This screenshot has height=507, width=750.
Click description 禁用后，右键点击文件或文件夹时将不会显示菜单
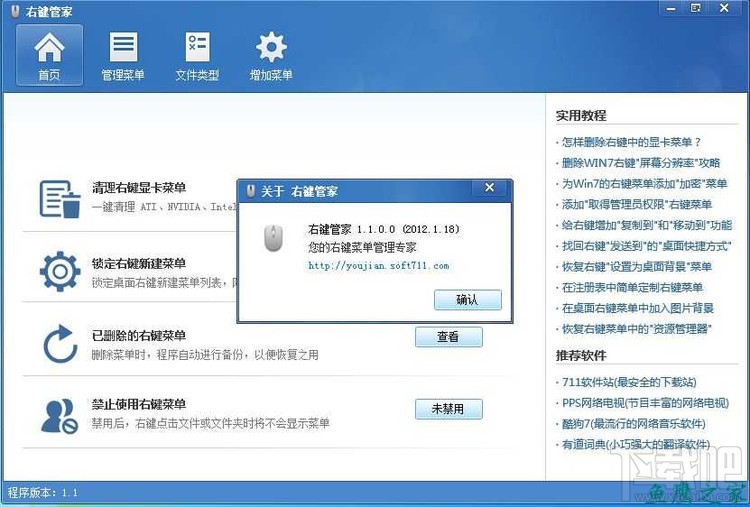coord(210,423)
